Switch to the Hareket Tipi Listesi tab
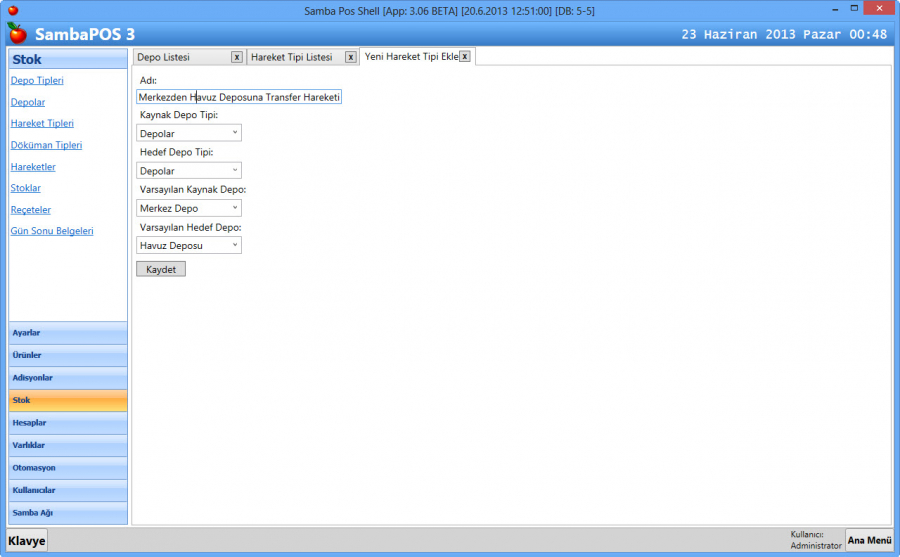The width and height of the screenshot is (900, 557). coord(291,57)
